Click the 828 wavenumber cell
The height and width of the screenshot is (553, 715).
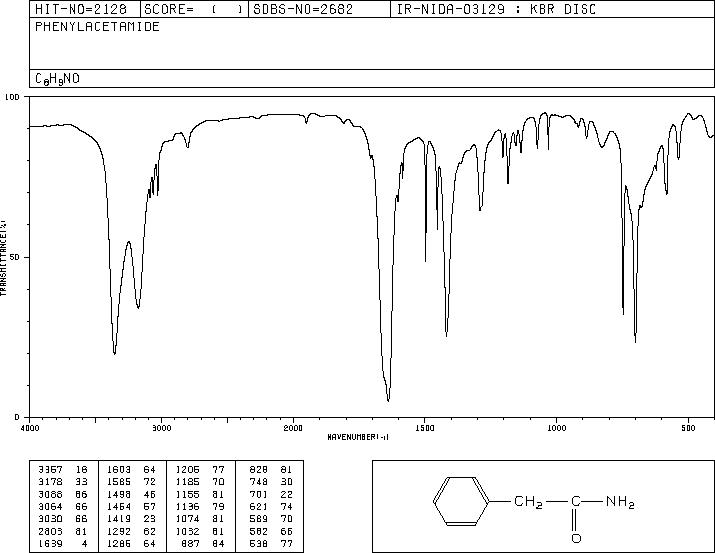tap(259, 470)
